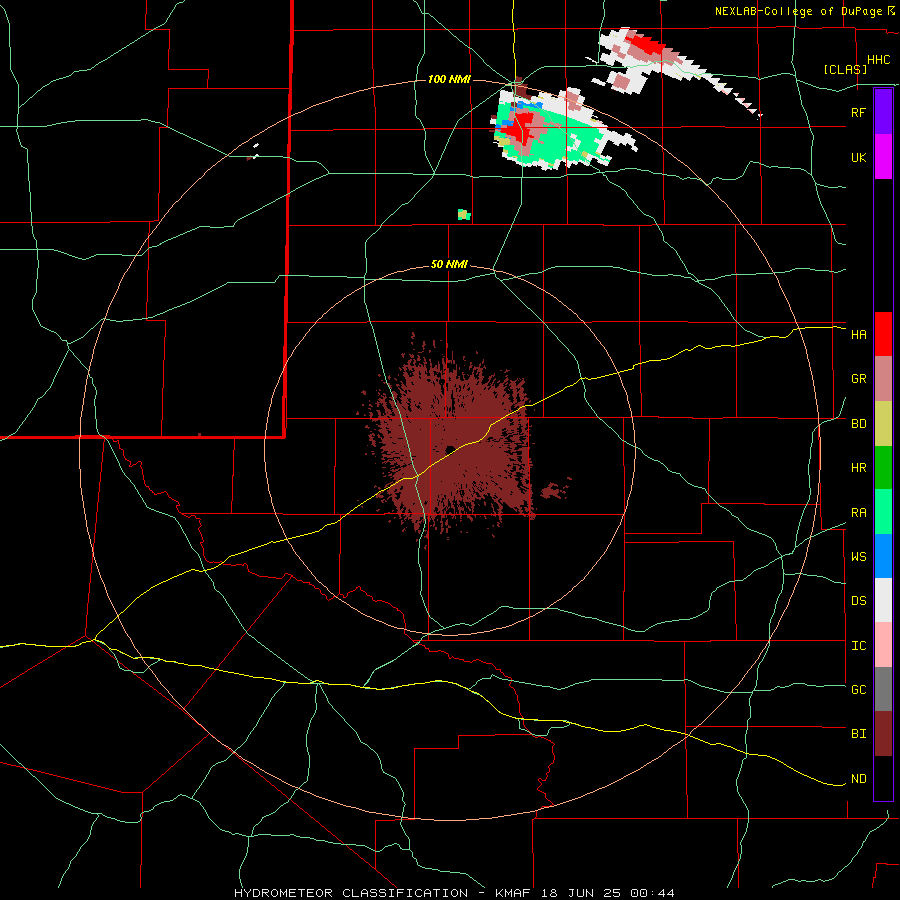
Task: Click the GR legend label
Action: coord(858,379)
